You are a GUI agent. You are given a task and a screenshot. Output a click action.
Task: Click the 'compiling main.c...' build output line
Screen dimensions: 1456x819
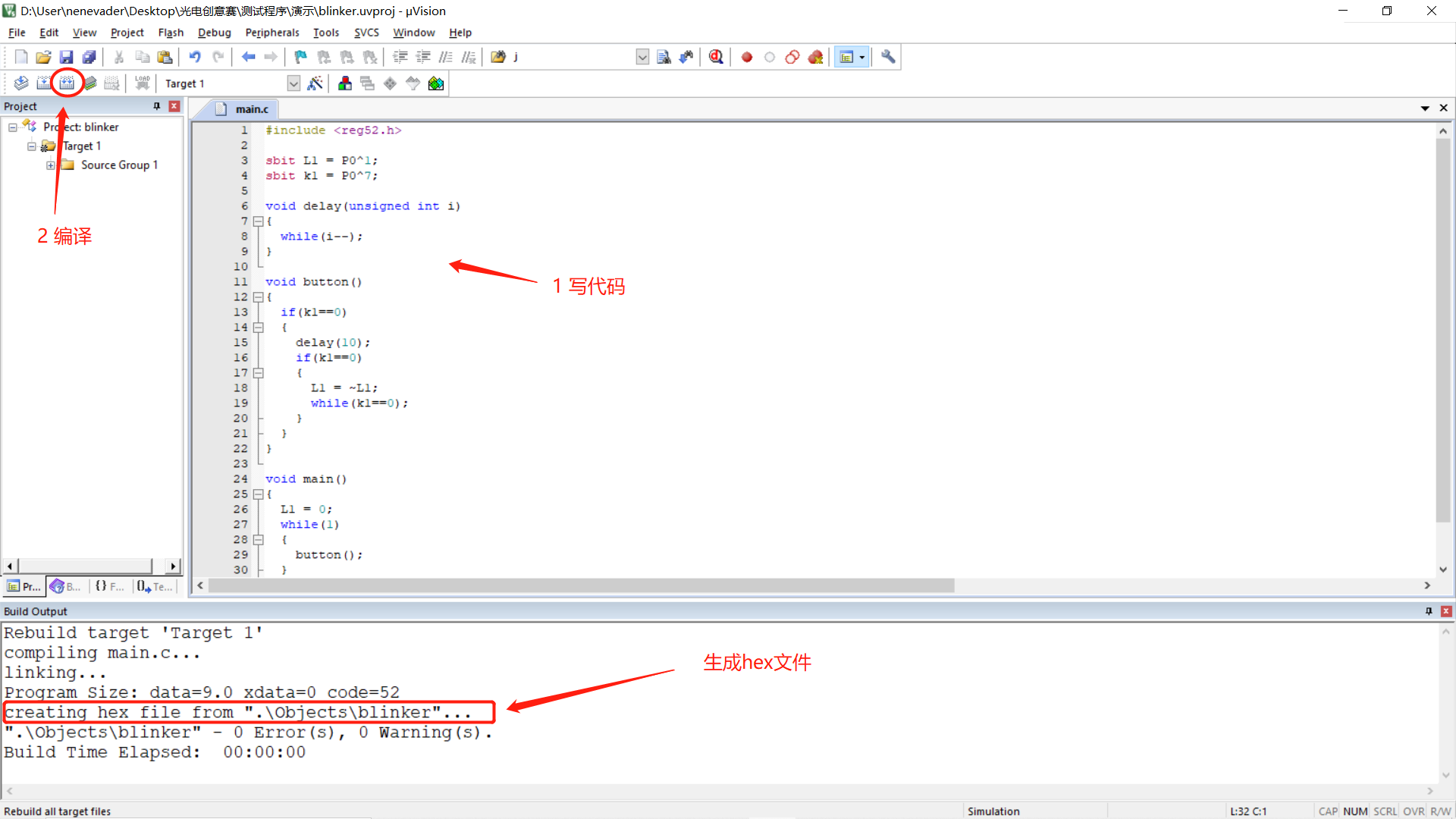(102, 653)
